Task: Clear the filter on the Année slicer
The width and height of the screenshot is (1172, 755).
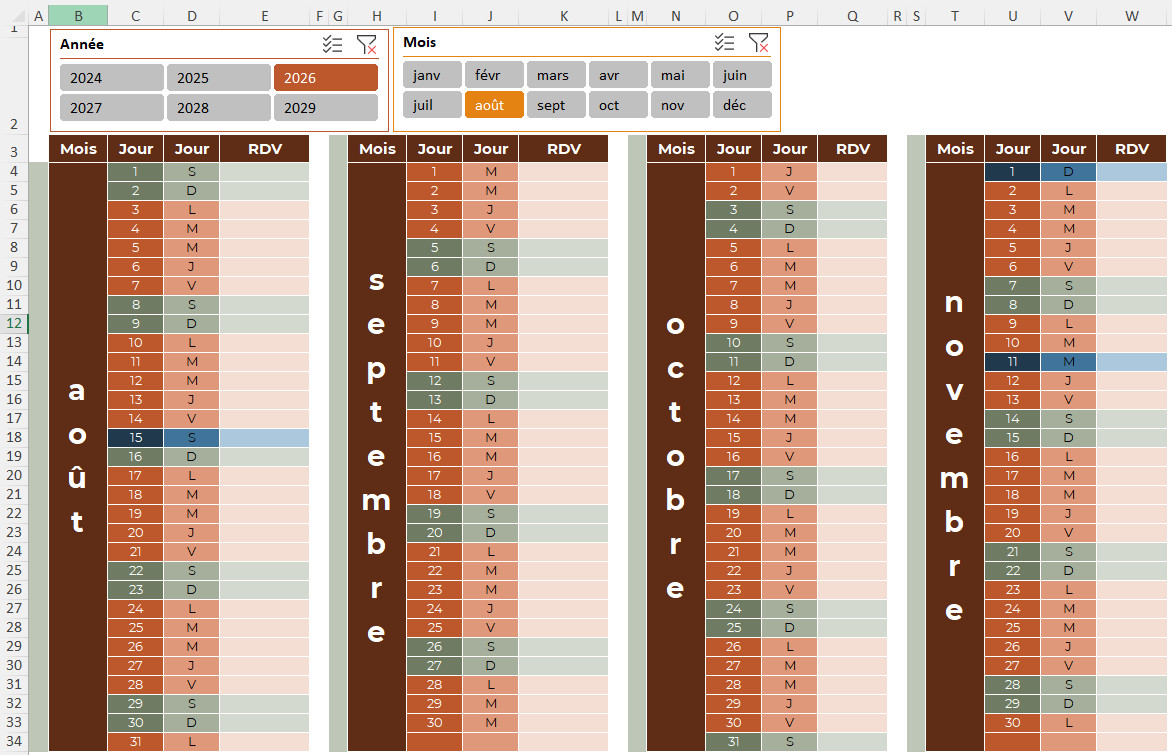Action: pyautogui.click(x=366, y=44)
